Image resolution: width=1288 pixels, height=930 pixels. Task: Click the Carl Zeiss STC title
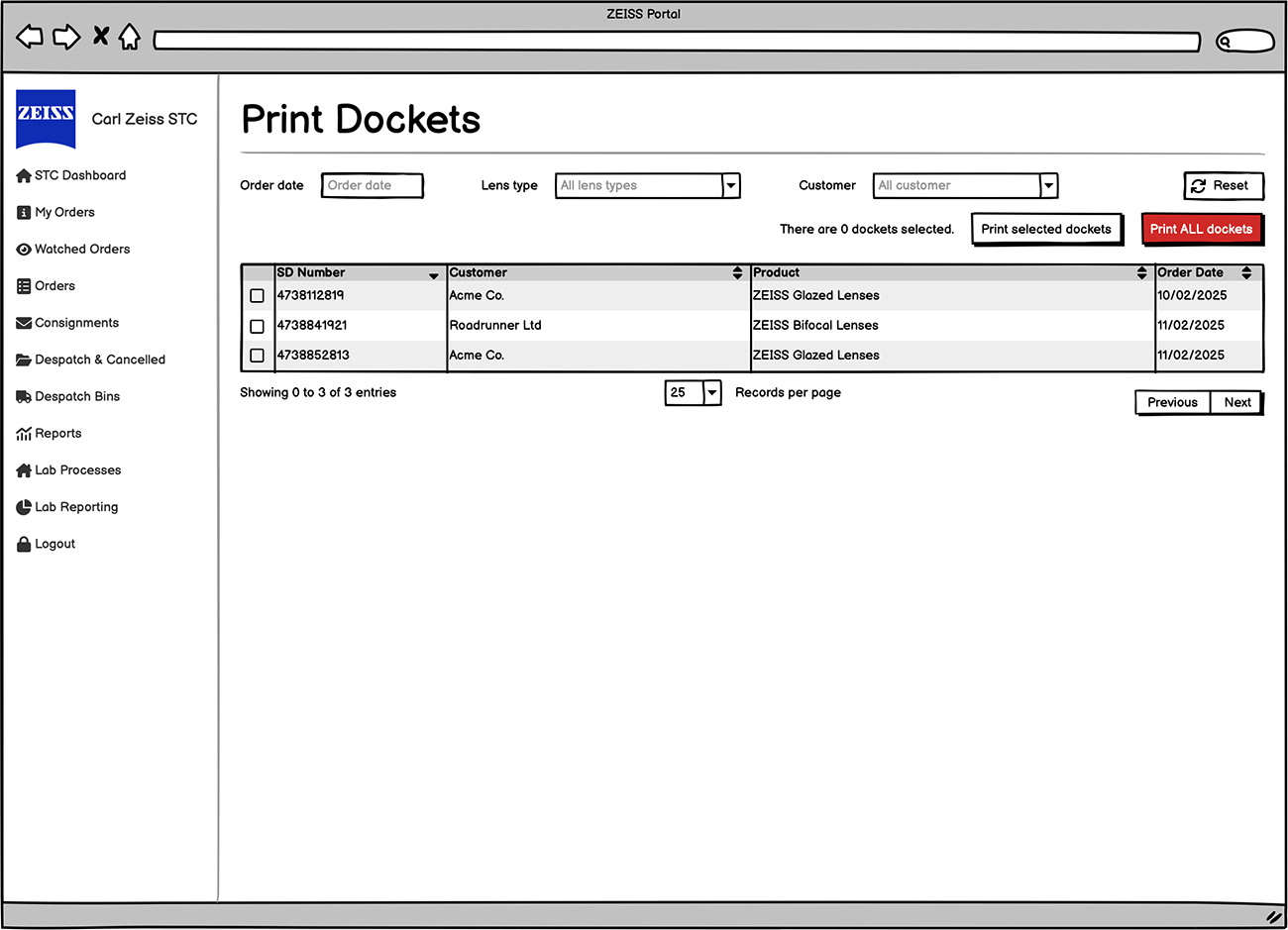click(145, 119)
